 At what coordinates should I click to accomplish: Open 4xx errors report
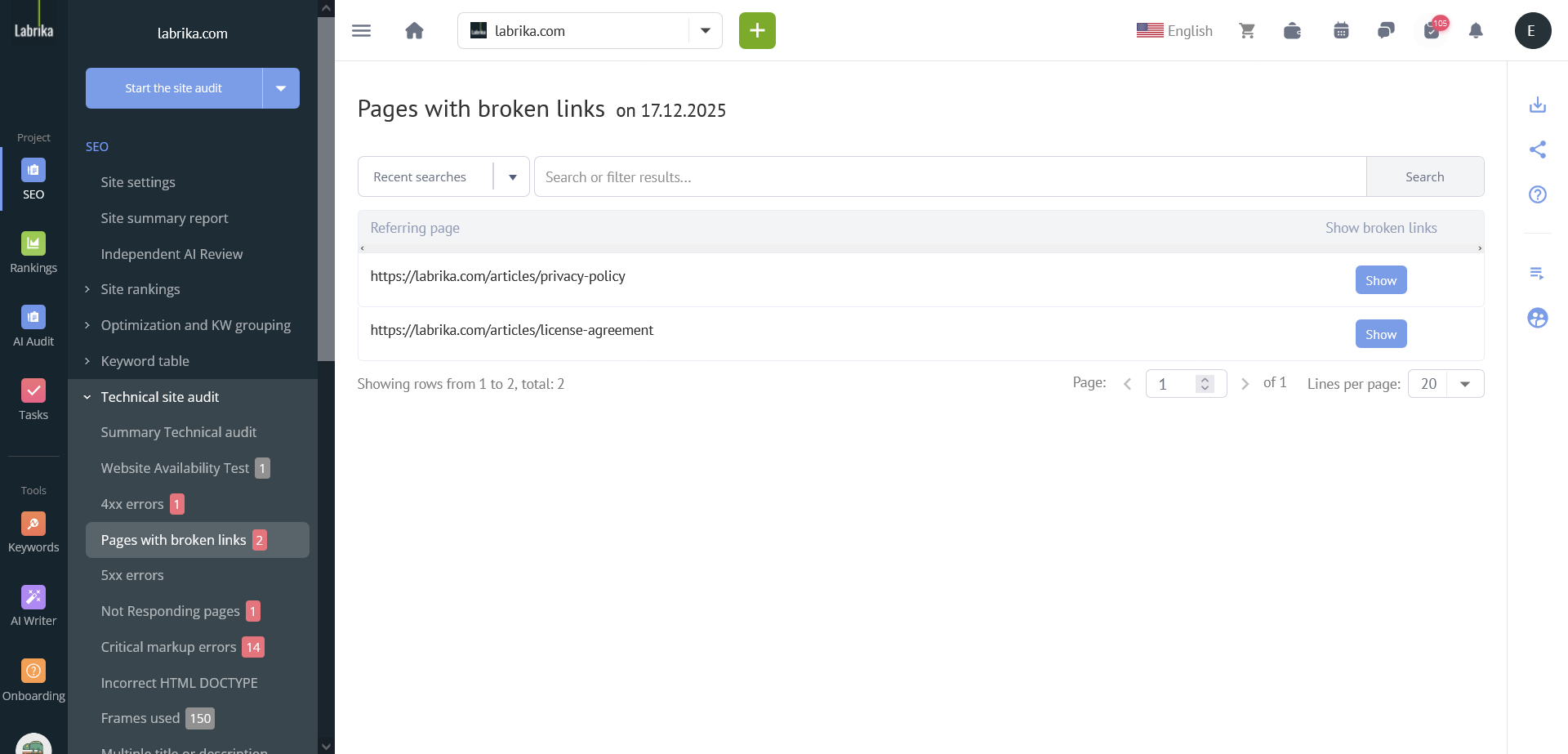point(132,504)
